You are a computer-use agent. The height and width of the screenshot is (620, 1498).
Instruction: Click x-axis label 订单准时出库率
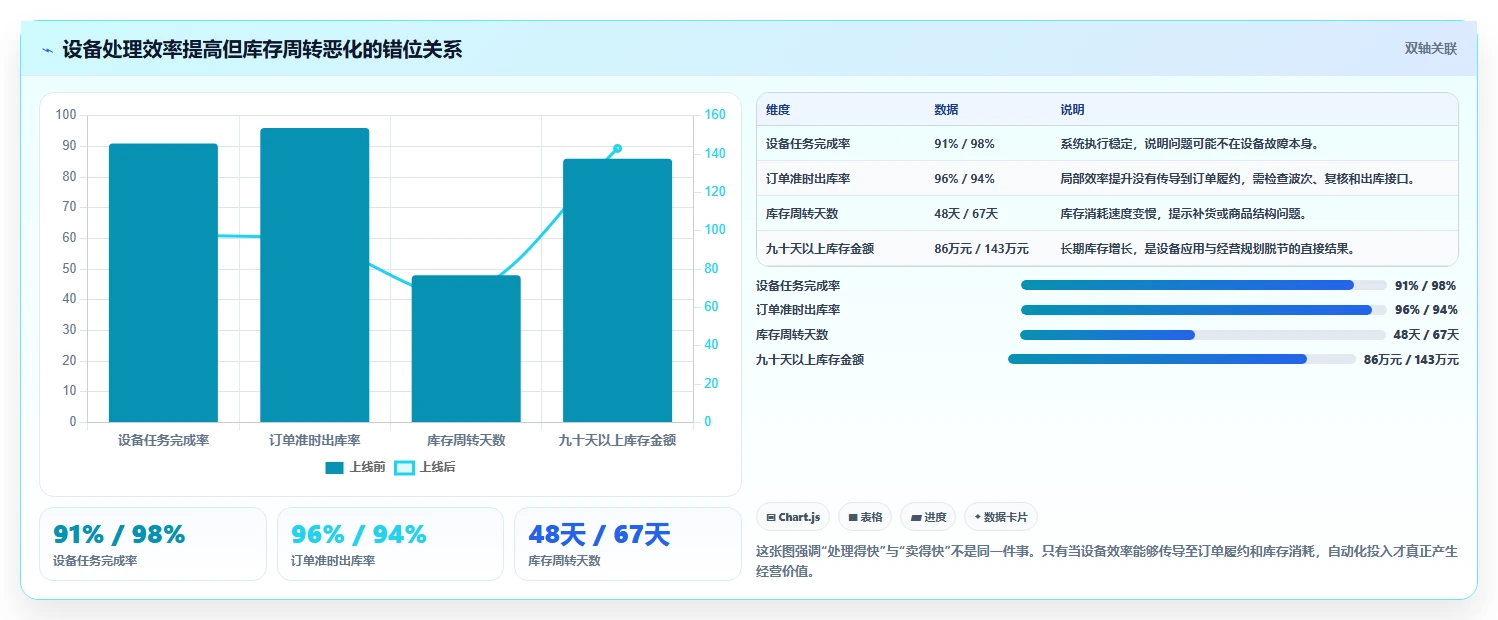315,440
